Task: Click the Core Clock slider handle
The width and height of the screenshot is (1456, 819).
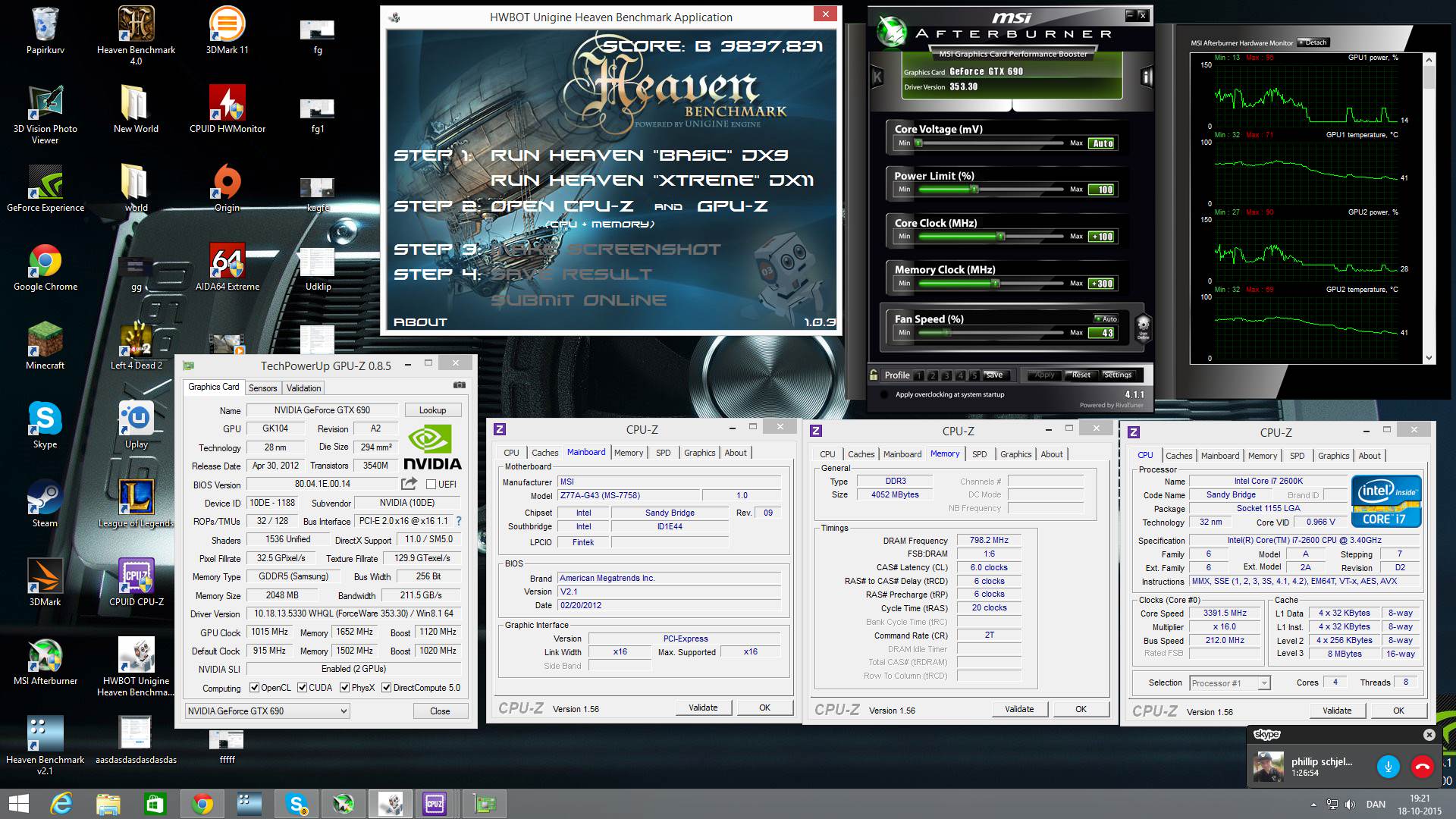Action: coord(1001,237)
